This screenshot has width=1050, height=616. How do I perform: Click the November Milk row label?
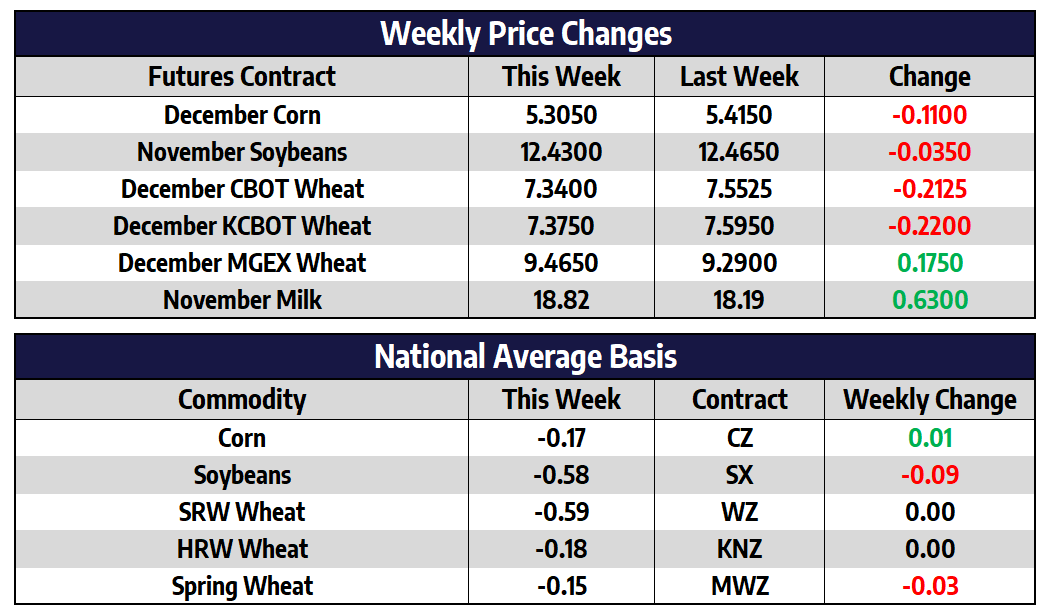point(242,300)
